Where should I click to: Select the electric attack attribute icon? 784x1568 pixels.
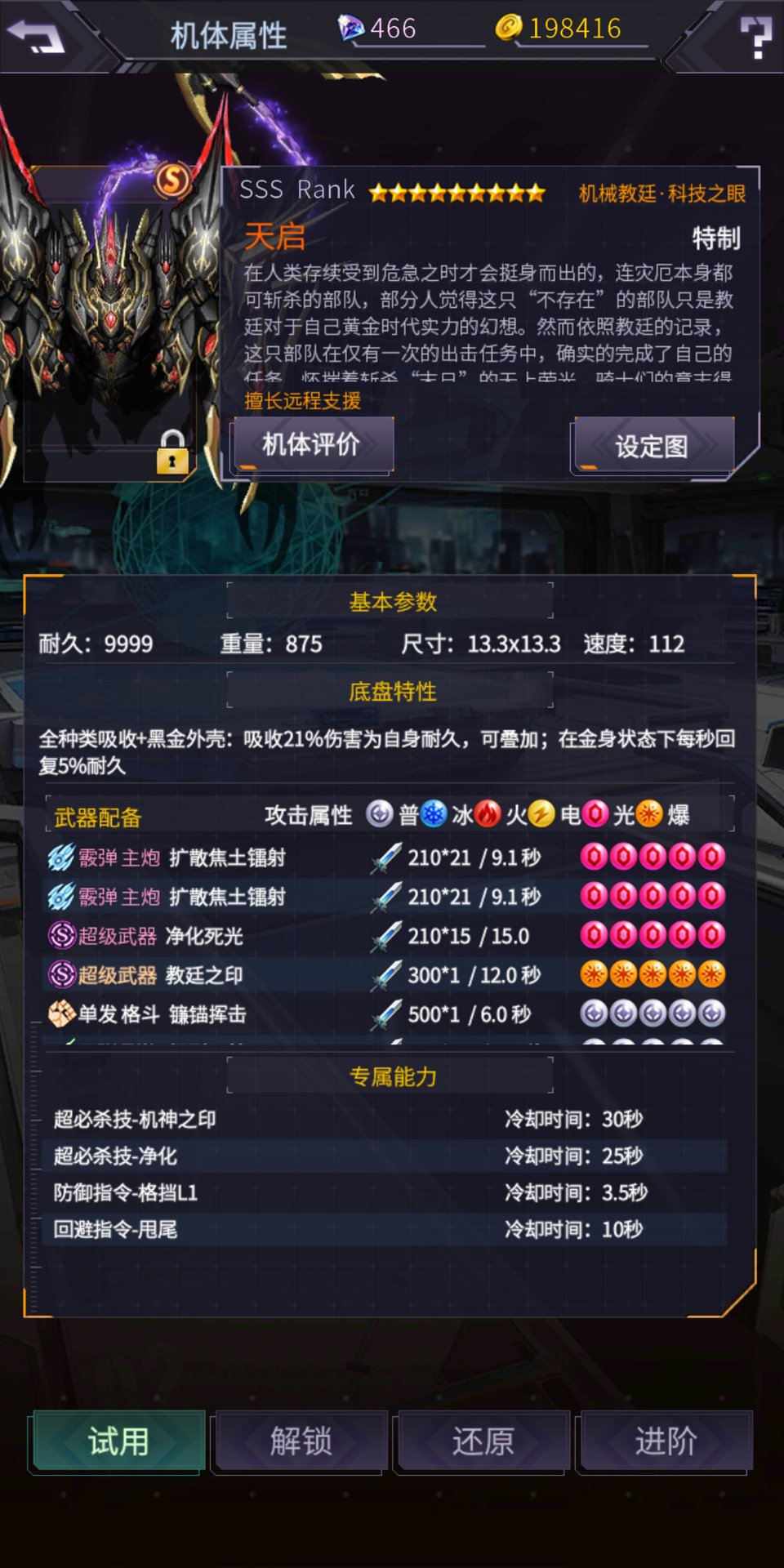coord(541,813)
